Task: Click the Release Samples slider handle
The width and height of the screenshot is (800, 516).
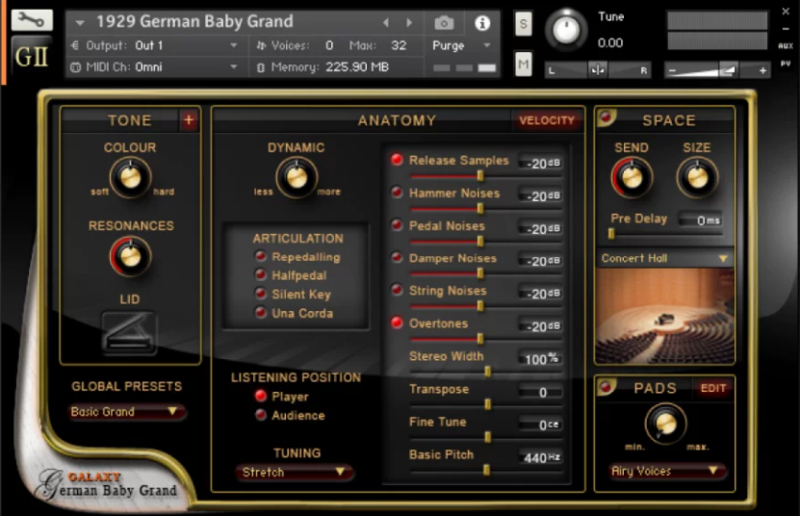Action: pos(480,176)
